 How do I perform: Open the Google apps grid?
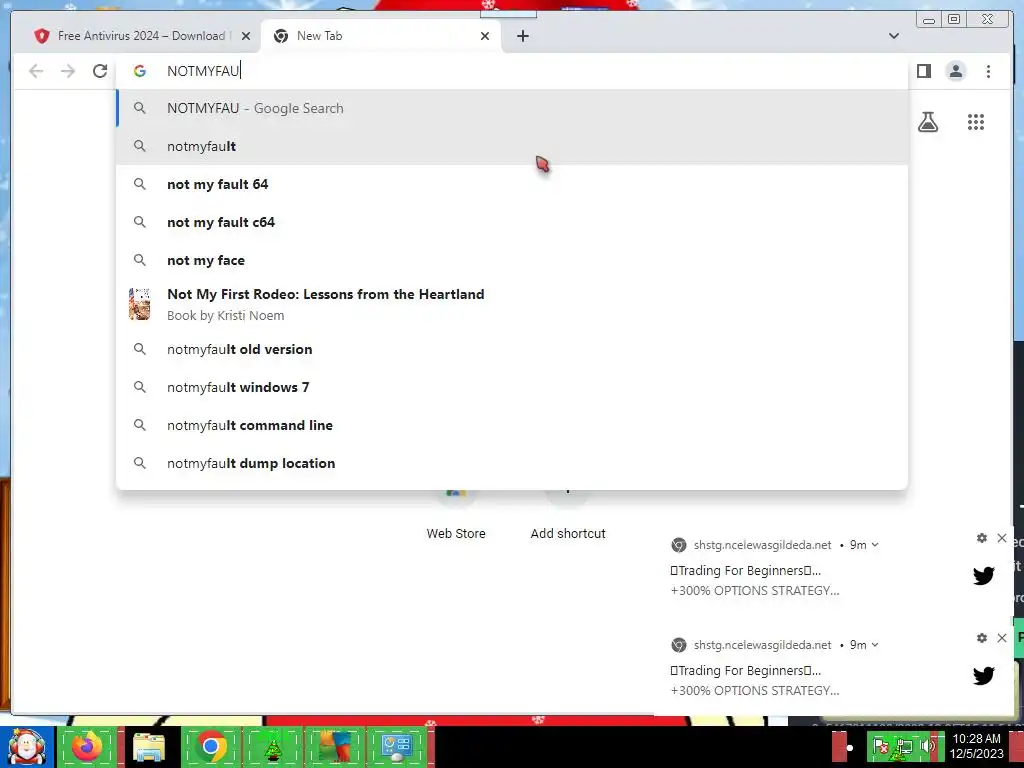pyautogui.click(x=976, y=121)
